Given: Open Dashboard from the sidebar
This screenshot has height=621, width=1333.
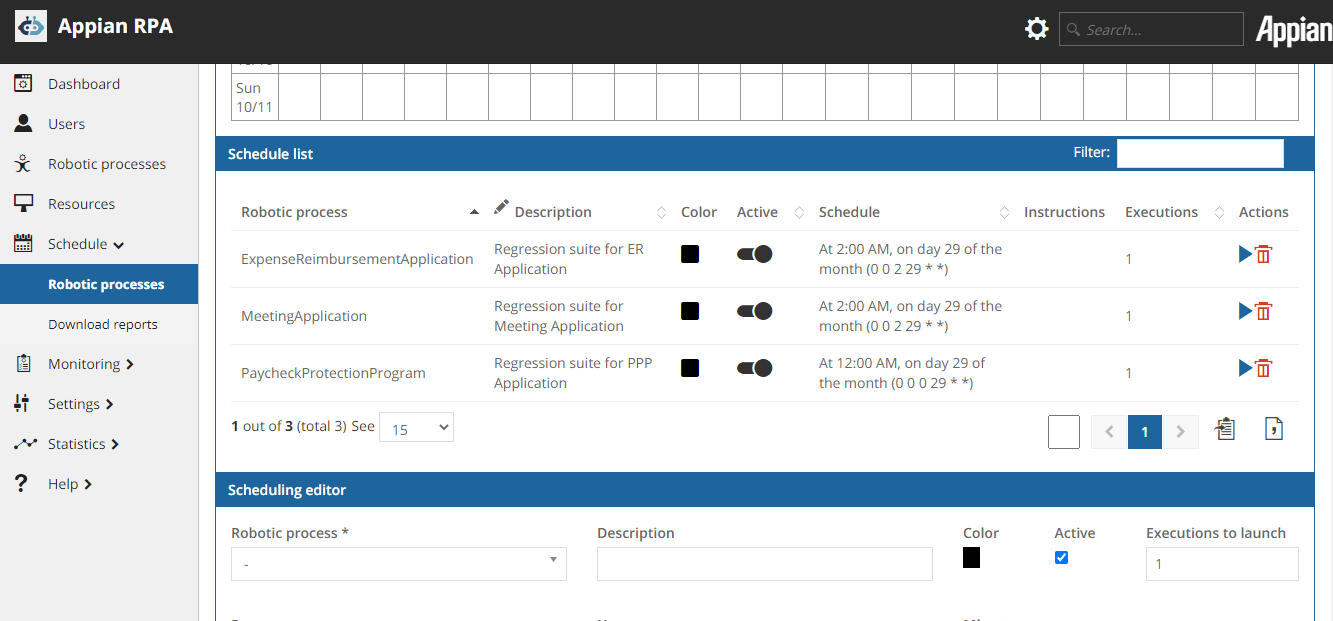Looking at the screenshot, I should coord(83,84).
